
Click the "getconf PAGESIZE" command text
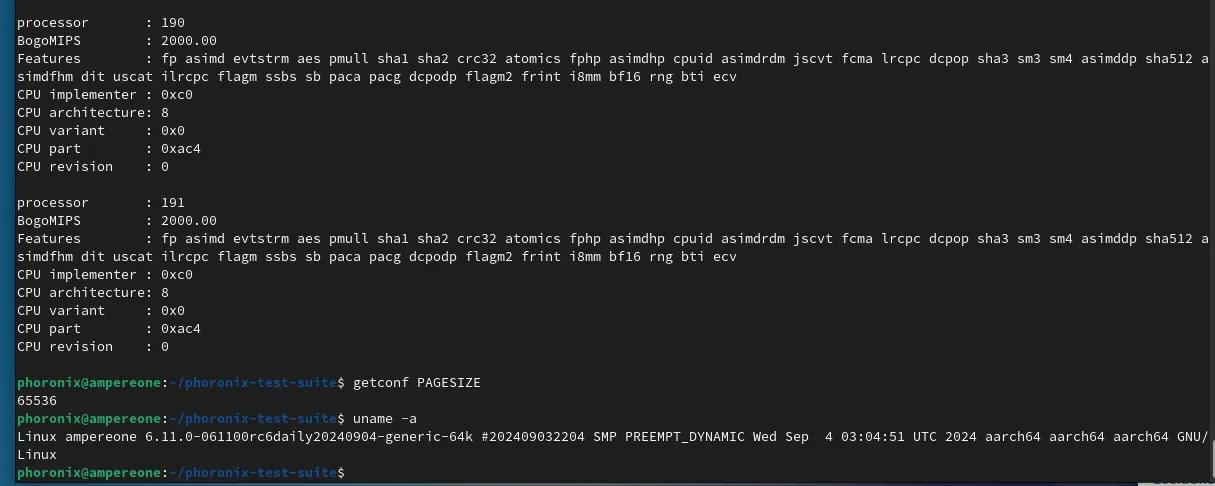[416, 382]
